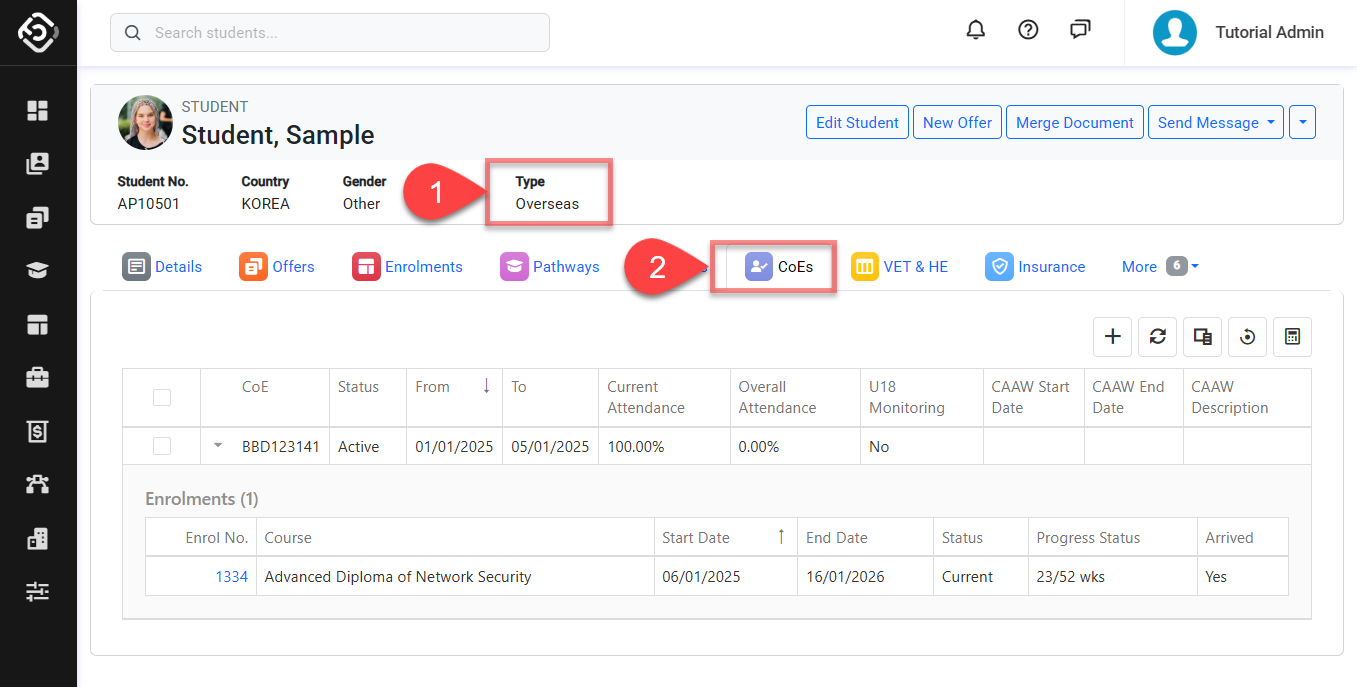Open the Send Message dropdown
This screenshot has width=1357, height=687.
coord(1215,122)
